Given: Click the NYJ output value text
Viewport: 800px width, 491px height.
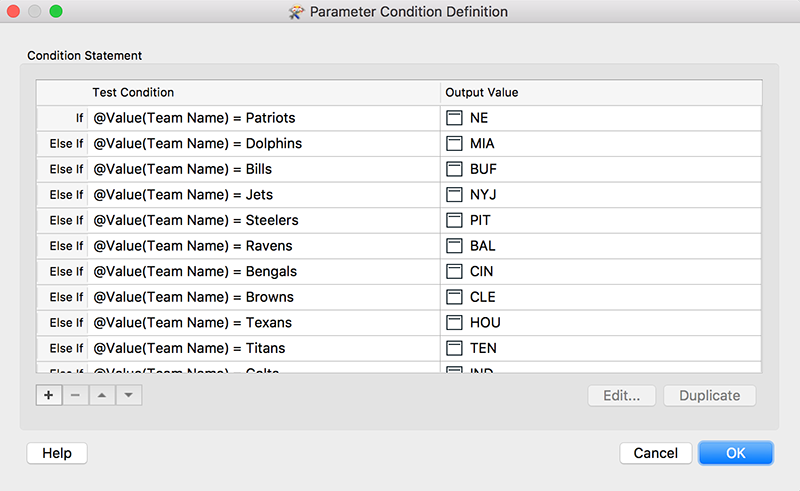Looking at the screenshot, I should click(x=483, y=194).
